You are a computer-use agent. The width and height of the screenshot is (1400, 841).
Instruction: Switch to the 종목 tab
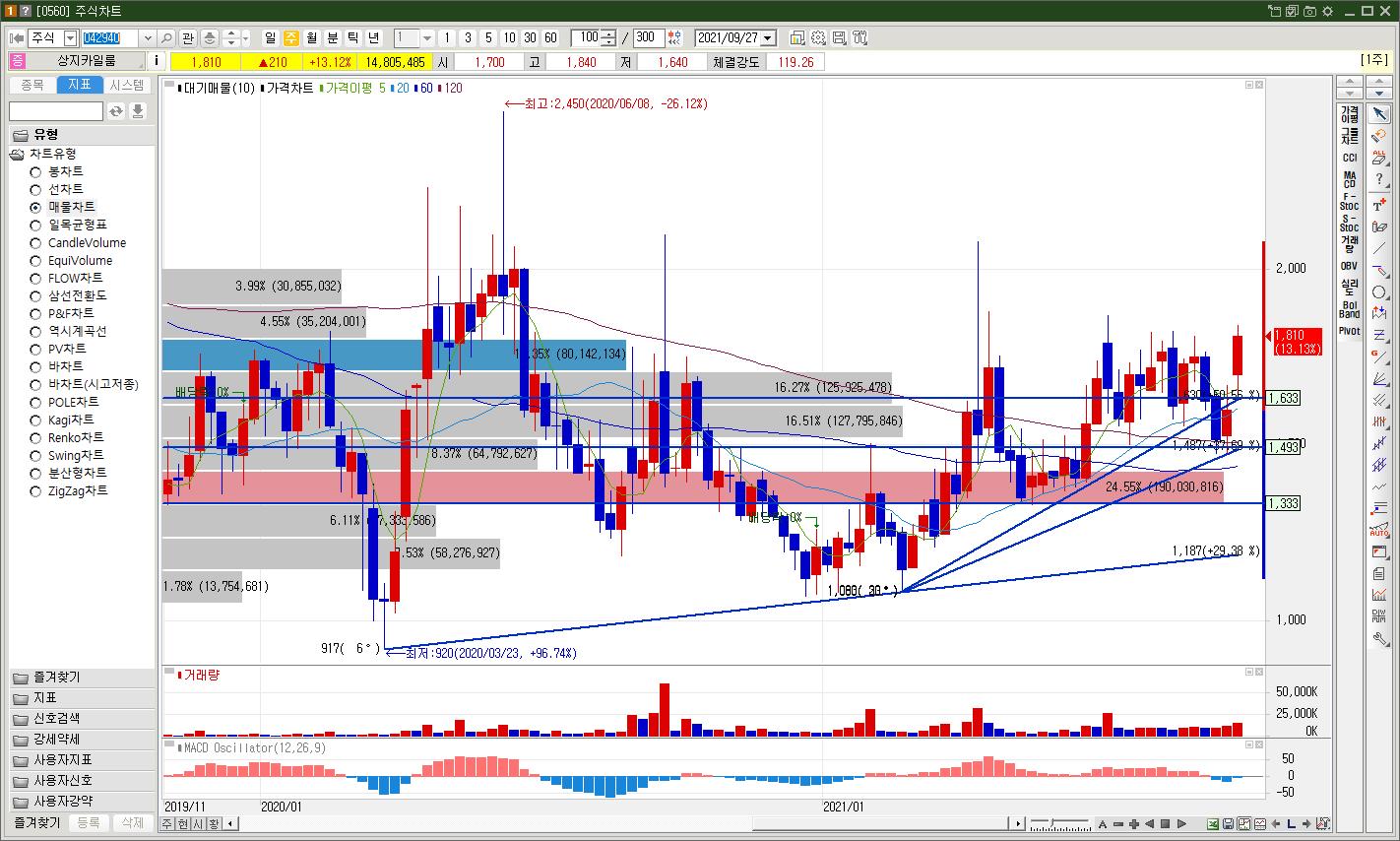32,86
